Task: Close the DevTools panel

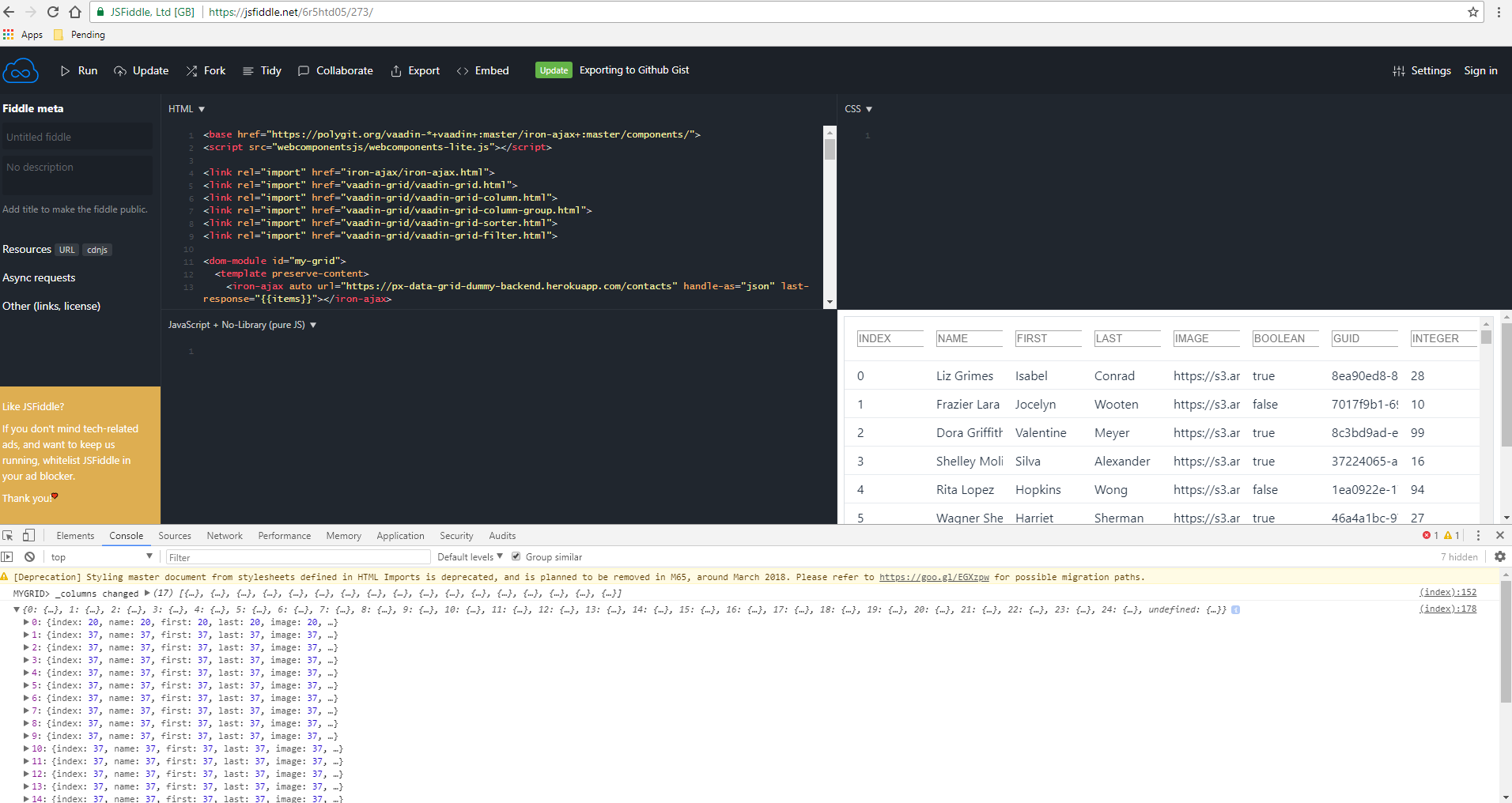Action: coord(1500,535)
